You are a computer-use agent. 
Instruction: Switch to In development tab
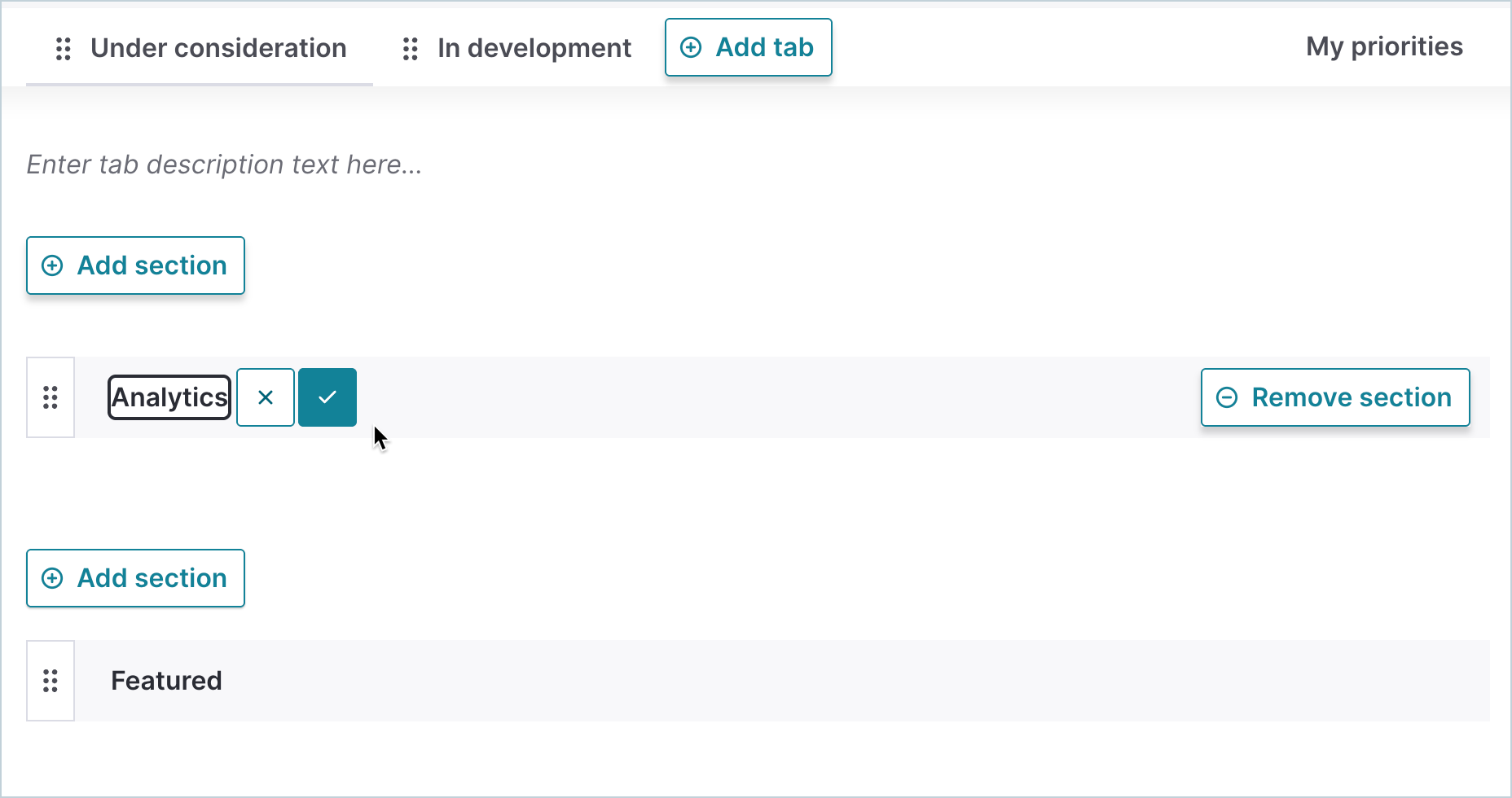pos(534,48)
